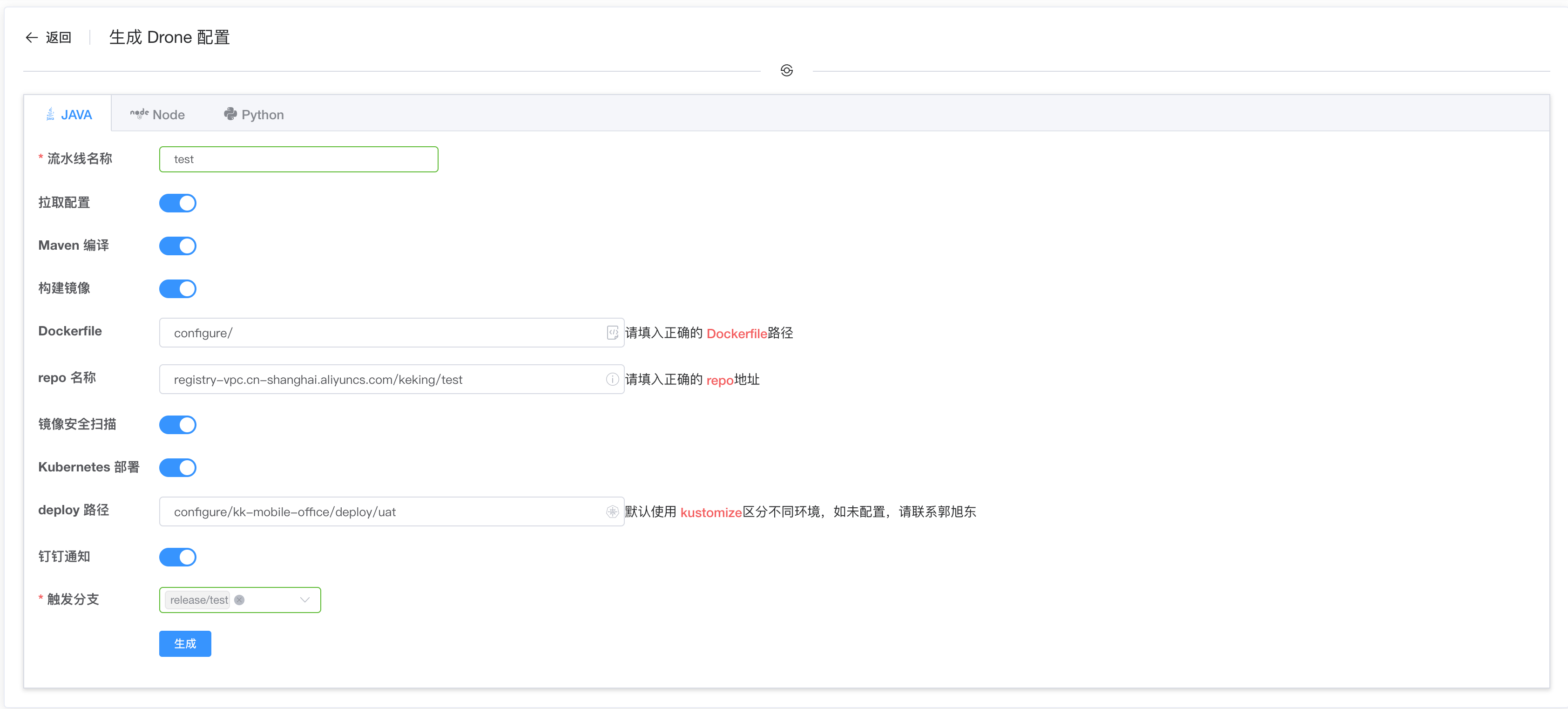Switch to the Python tab
This screenshot has height=709, width=1568.
tap(262, 115)
